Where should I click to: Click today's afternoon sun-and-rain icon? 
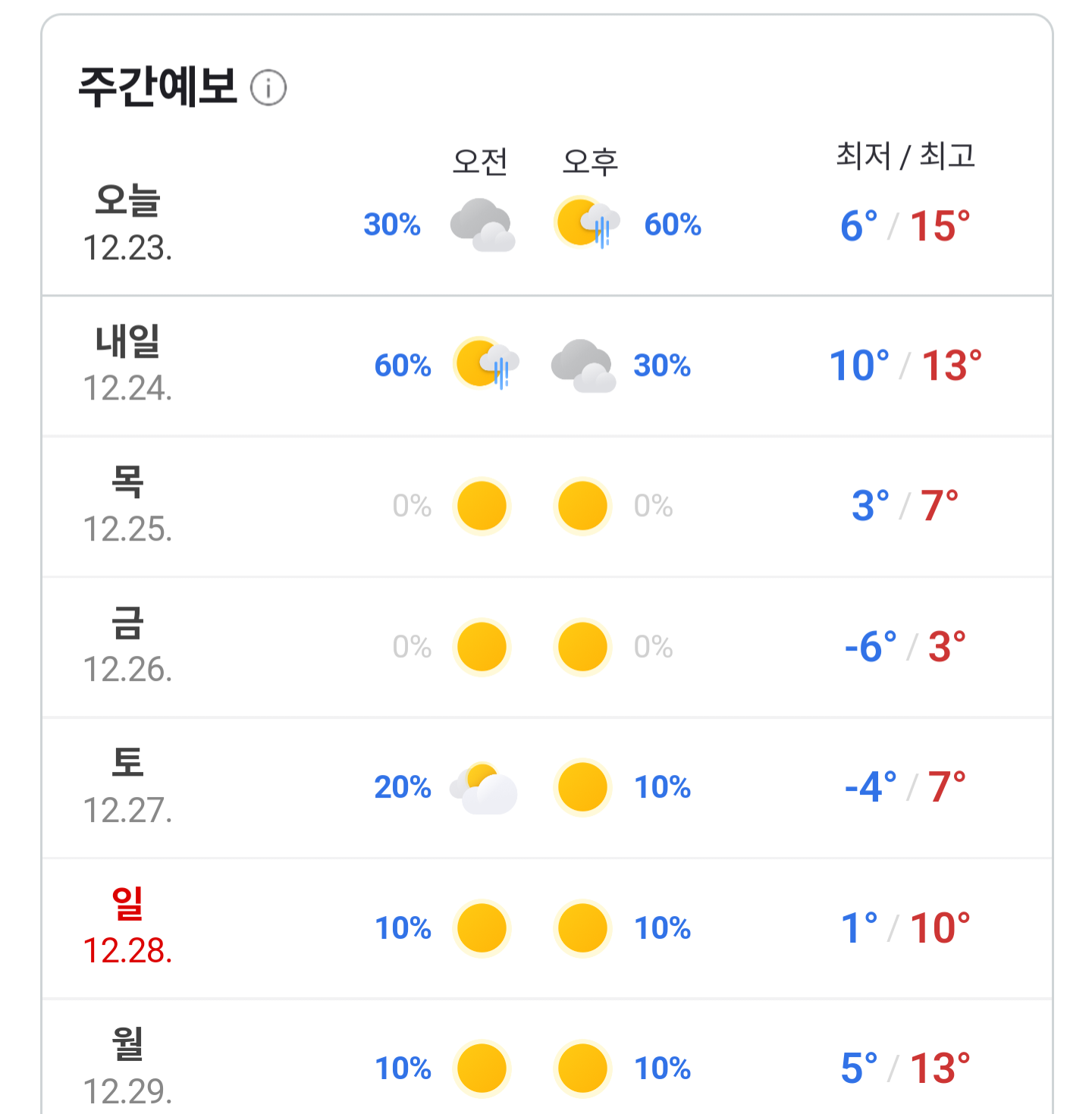click(x=587, y=223)
